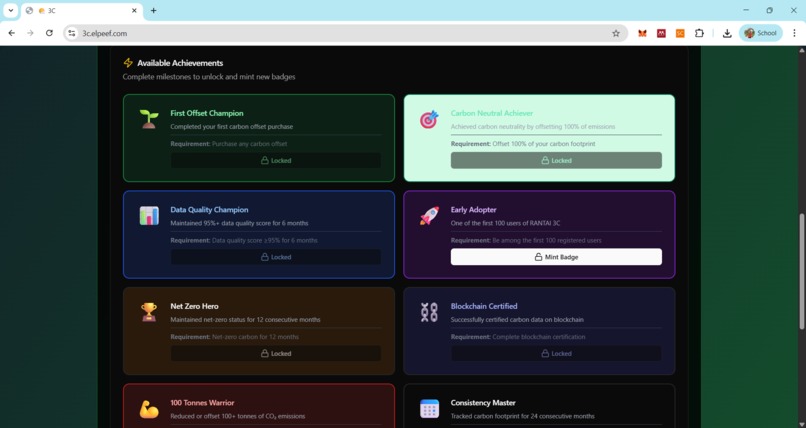This screenshot has height=428, width=806.
Task: Click the Locked button under First Offset Champion
Action: click(276, 160)
